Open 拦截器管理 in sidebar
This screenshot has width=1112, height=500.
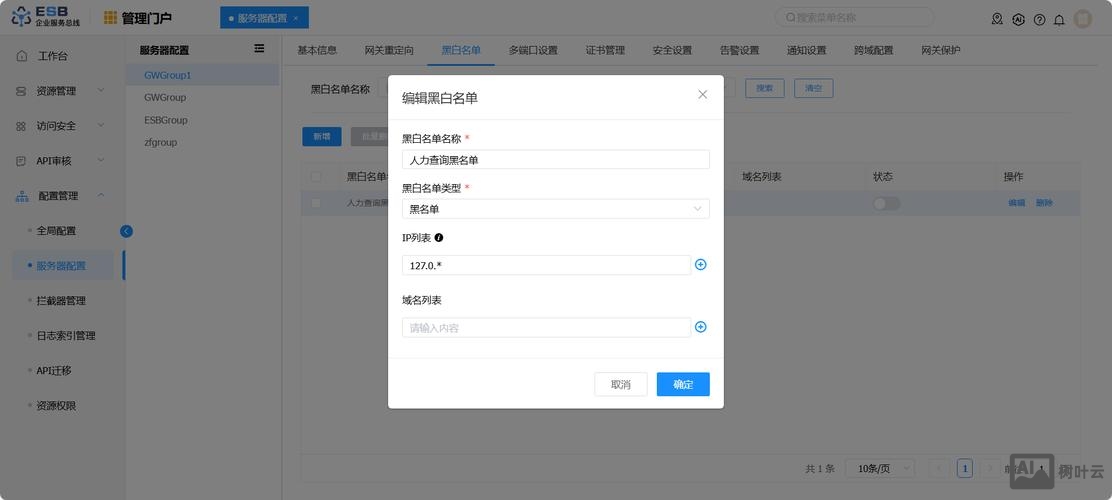click(x=62, y=301)
